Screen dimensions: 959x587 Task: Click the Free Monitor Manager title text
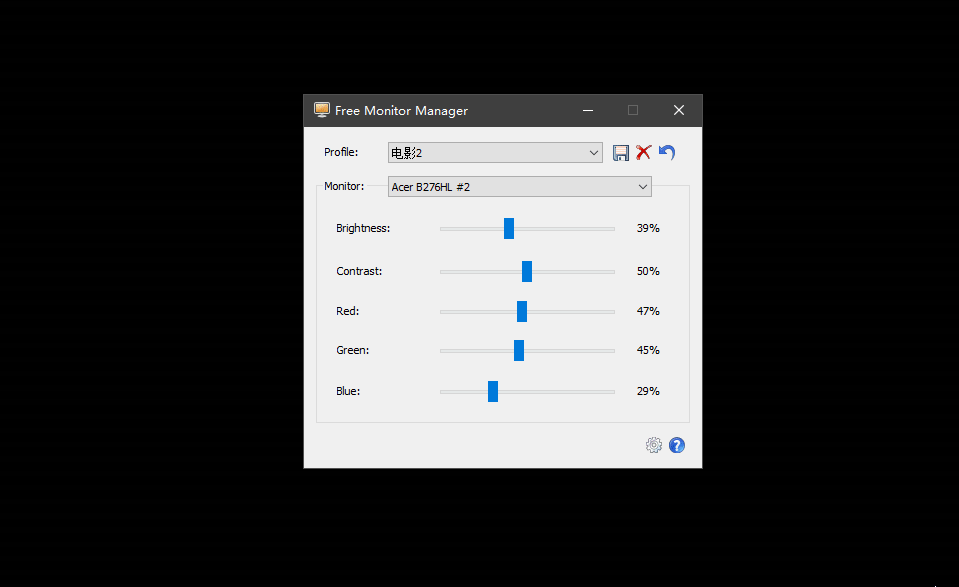click(402, 110)
